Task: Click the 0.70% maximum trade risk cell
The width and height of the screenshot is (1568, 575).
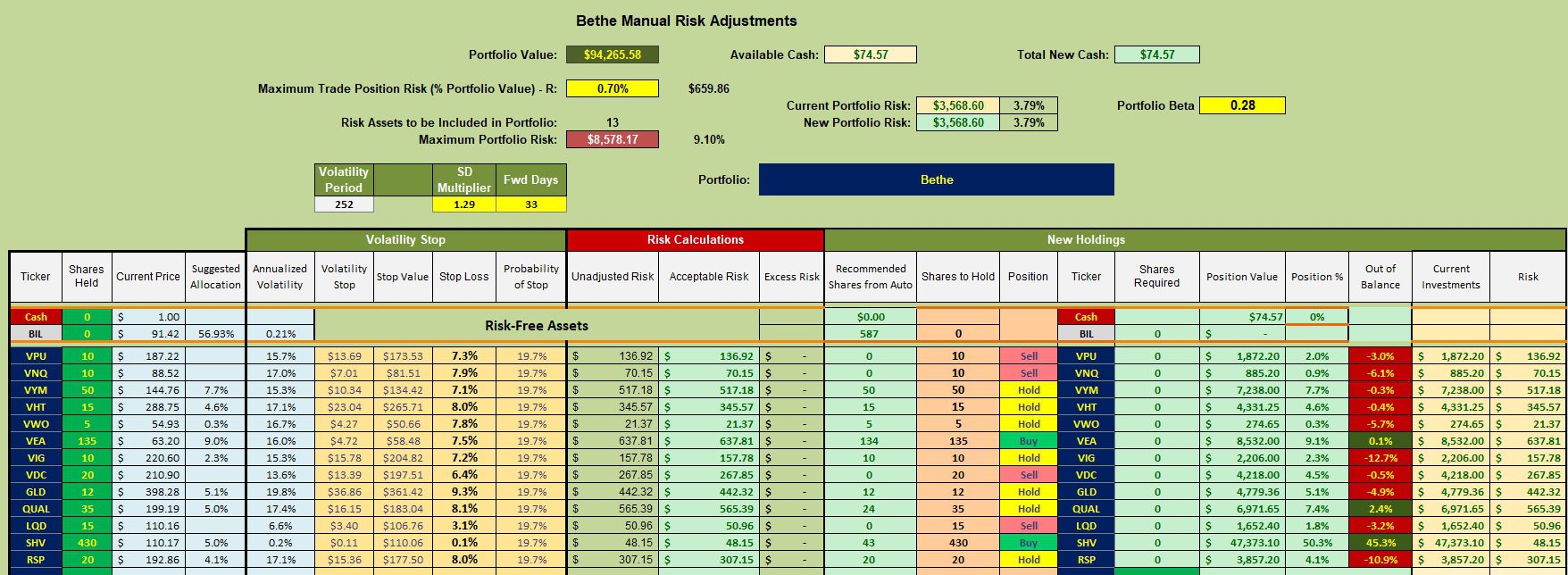Action: tap(612, 88)
